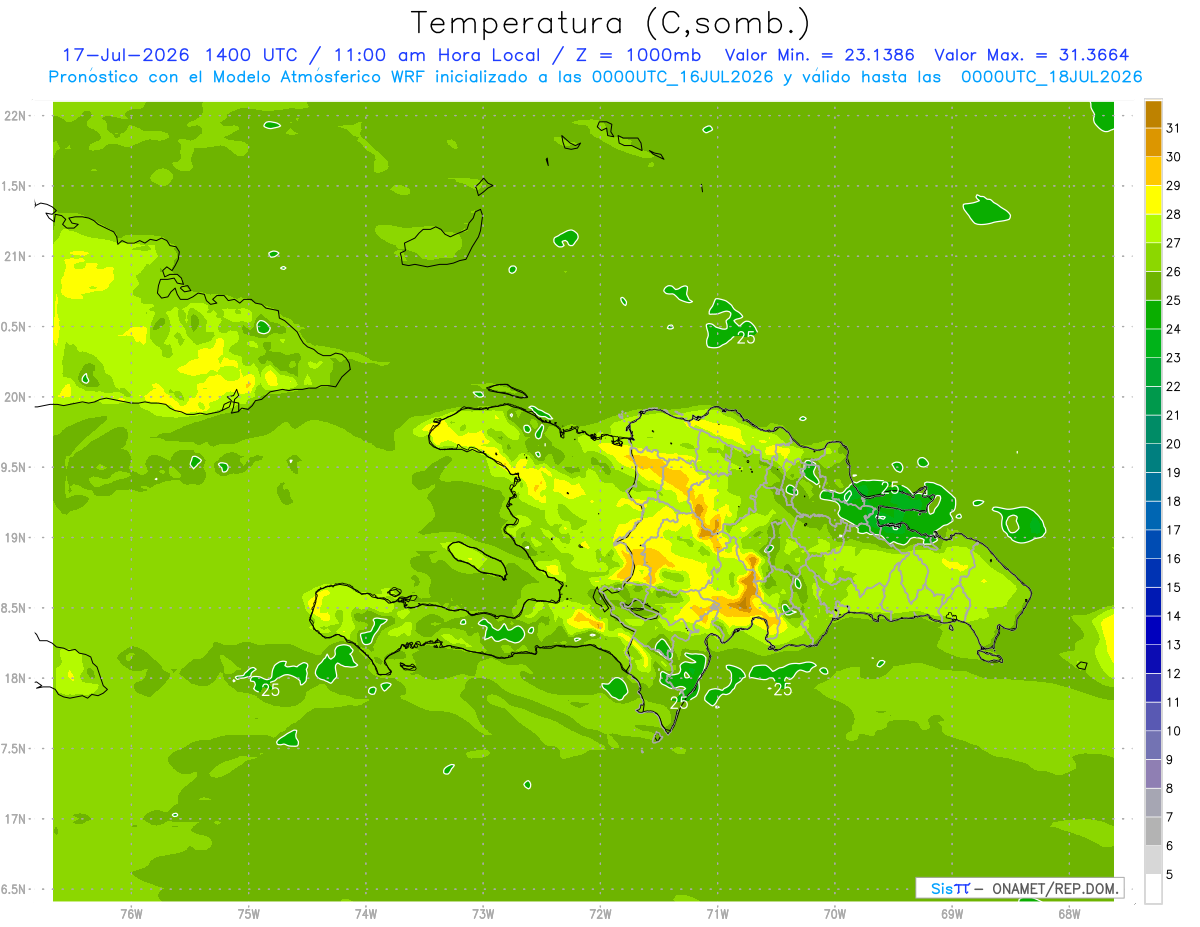This screenshot has width=1200, height=927.
Task: Click the "68W" longitude axis label
Action: click(x=1069, y=914)
